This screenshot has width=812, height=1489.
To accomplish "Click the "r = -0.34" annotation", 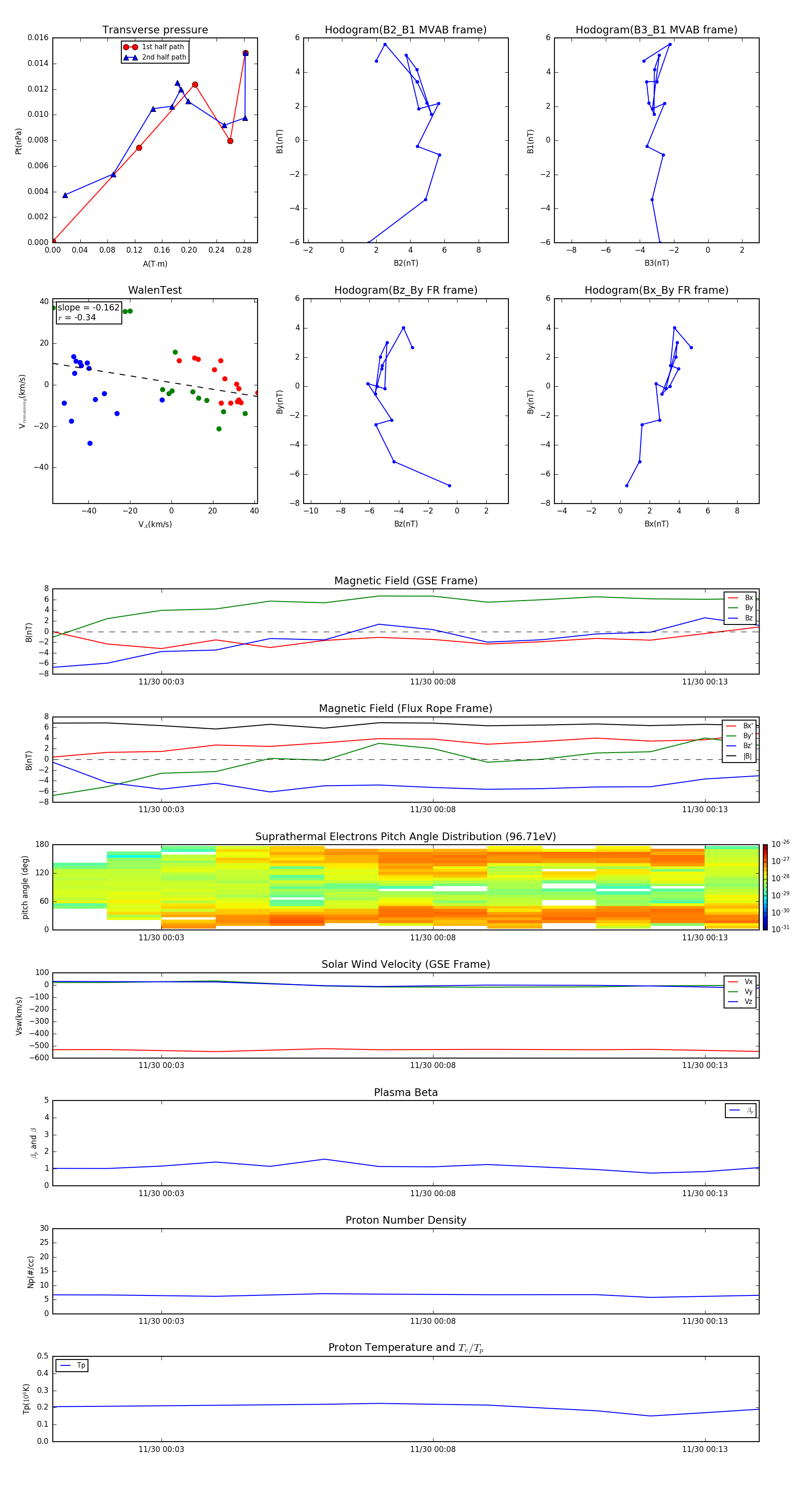I will click(77, 317).
